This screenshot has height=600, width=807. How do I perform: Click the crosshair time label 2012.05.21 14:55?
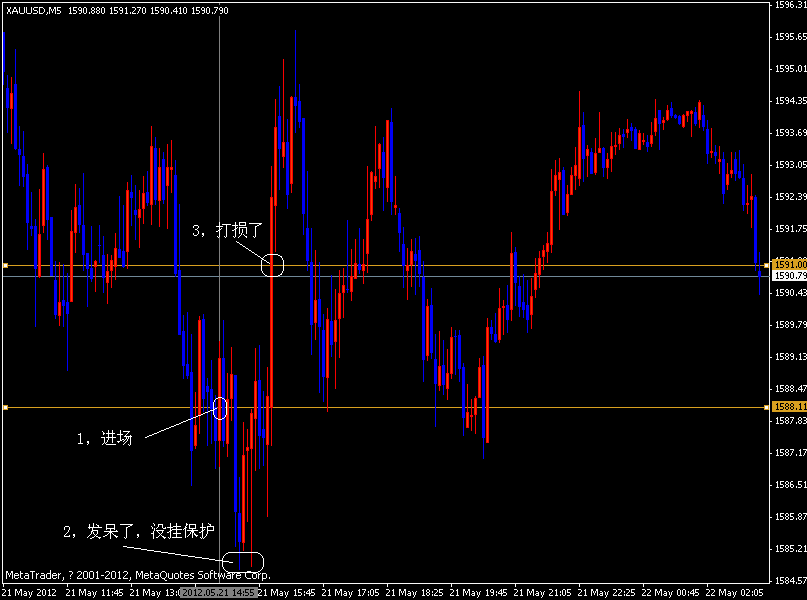point(218,592)
